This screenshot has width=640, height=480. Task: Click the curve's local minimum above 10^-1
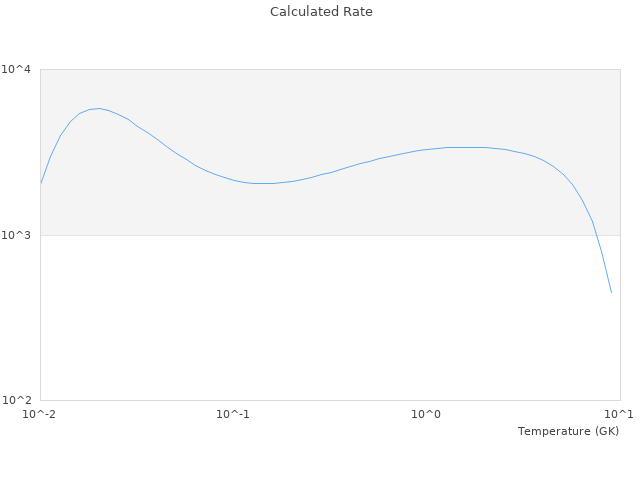pyautogui.click(x=262, y=183)
